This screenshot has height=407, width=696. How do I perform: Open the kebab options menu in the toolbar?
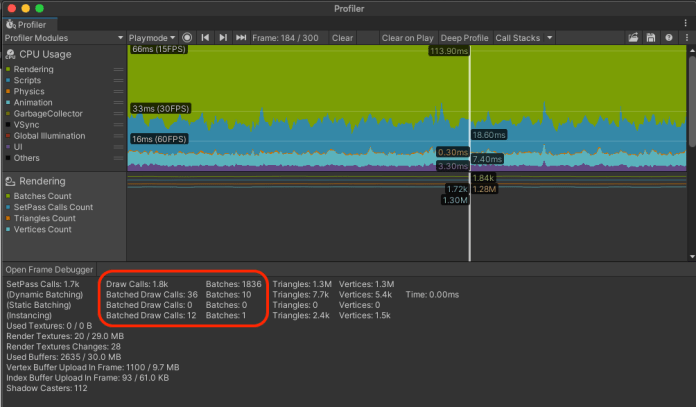(x=685, y=38)
